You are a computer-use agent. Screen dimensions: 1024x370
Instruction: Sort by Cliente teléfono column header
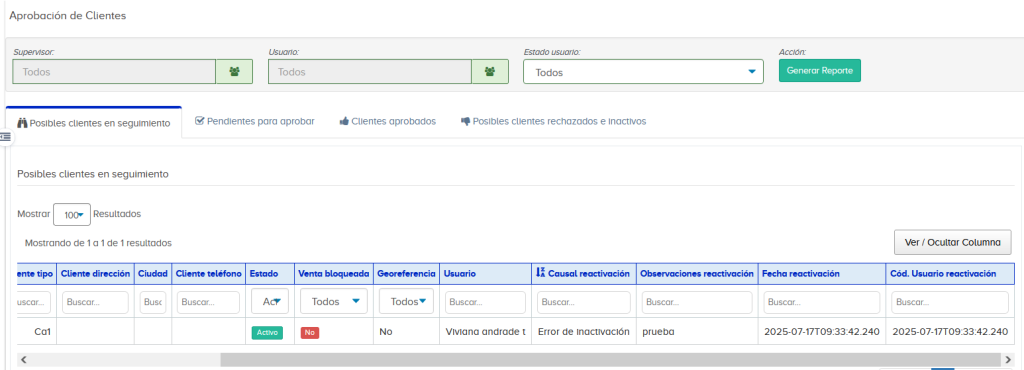(x=209, y=274)
